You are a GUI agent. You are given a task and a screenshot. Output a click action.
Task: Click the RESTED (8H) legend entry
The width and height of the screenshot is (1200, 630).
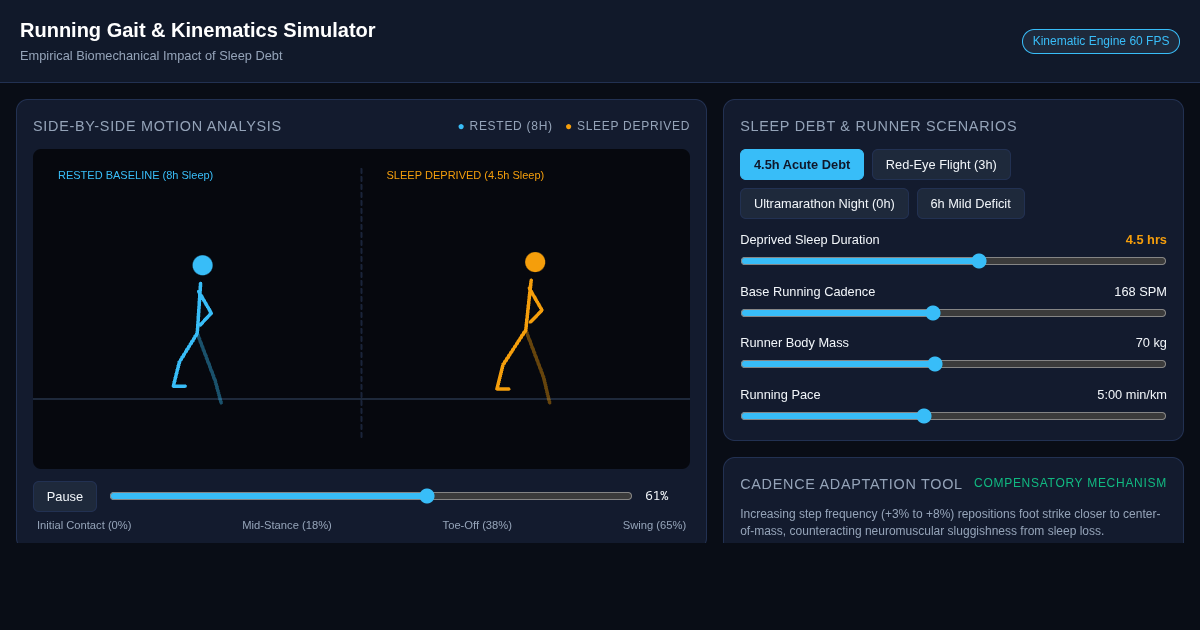click(505, 126)
